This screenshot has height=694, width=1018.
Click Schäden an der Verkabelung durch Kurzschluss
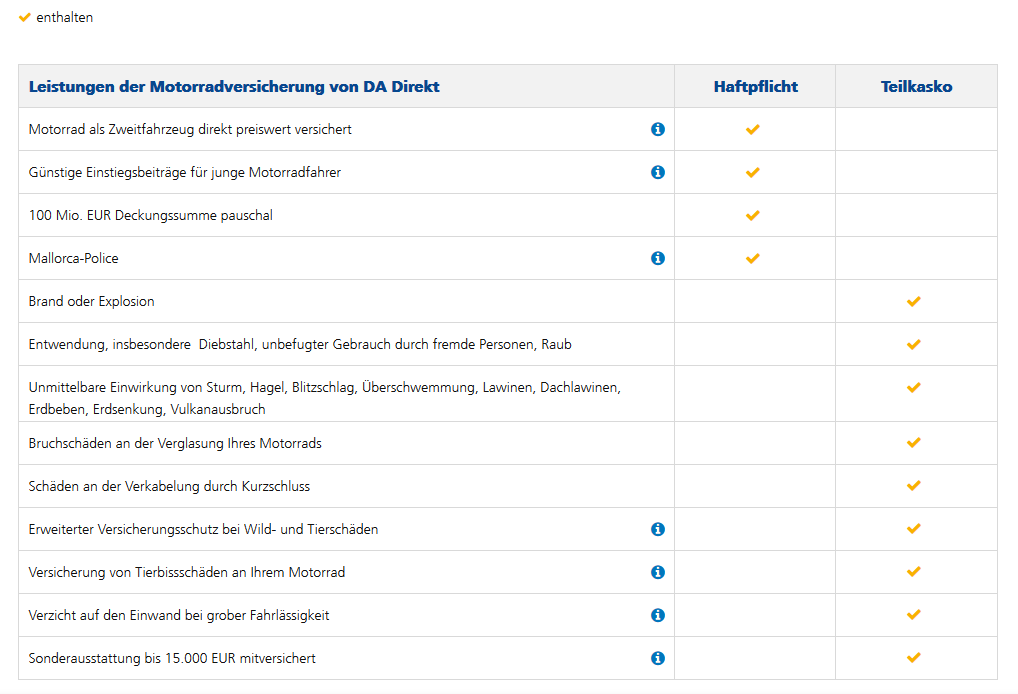(x=169, y=486)
